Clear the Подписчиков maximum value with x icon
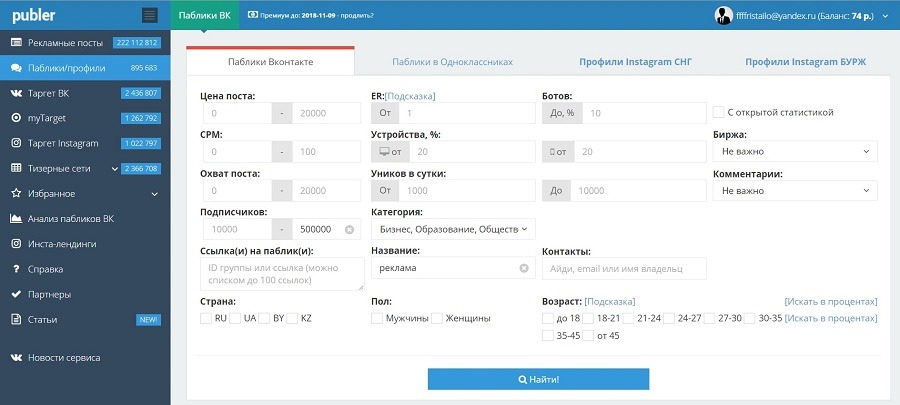 pyautogui.click(x=349, y=229)
